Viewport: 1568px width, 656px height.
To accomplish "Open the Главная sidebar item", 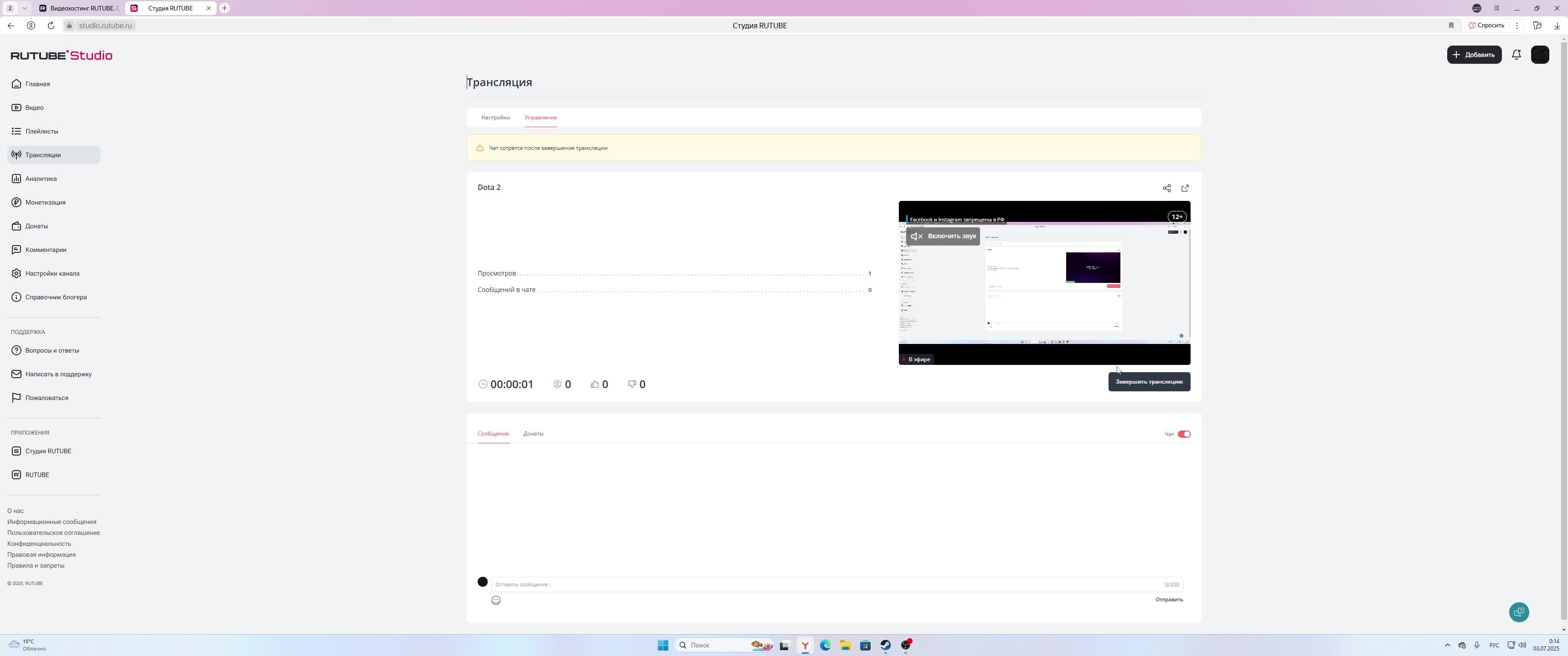I will [54, 84].
